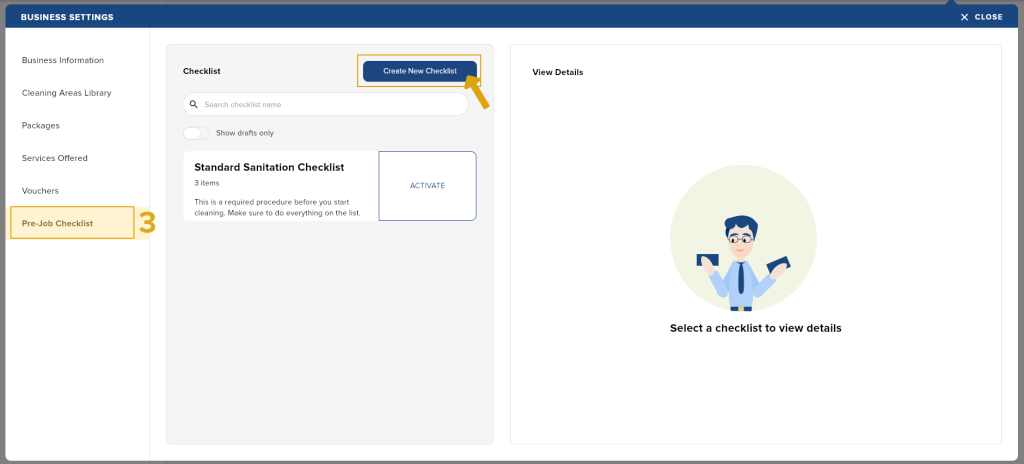
Task: Focus the Search checklist name field
Action: (326, 105)
